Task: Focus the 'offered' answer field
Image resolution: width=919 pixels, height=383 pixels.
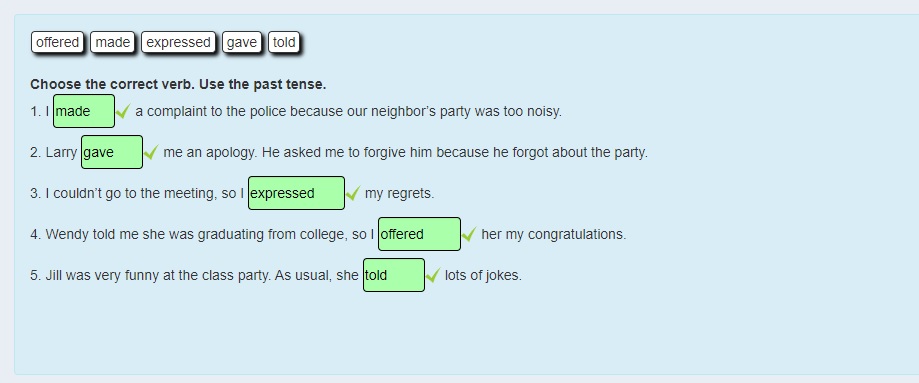Action: 419,234
